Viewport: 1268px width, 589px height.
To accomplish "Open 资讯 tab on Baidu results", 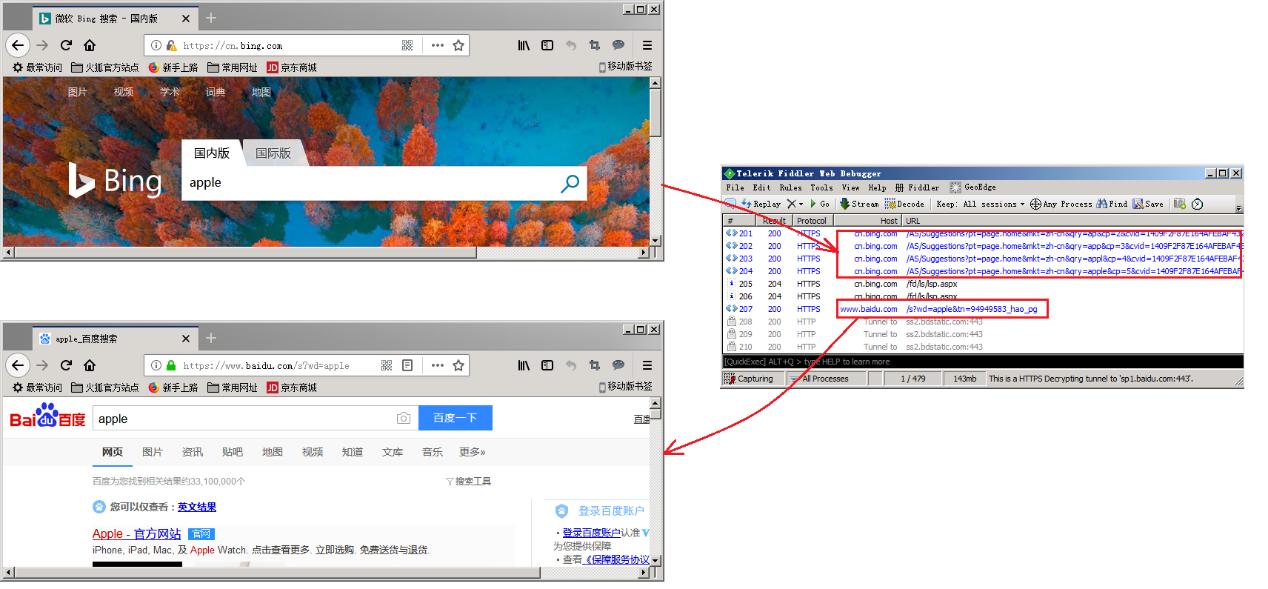I will point(192,452).
